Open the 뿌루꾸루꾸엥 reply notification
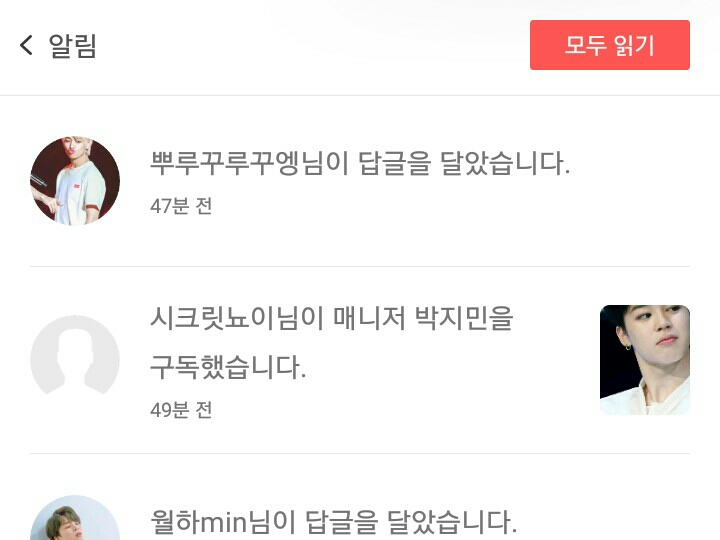The height and width of the screenshot is (540, 720). pyautogui.click(x=360, y=181)
